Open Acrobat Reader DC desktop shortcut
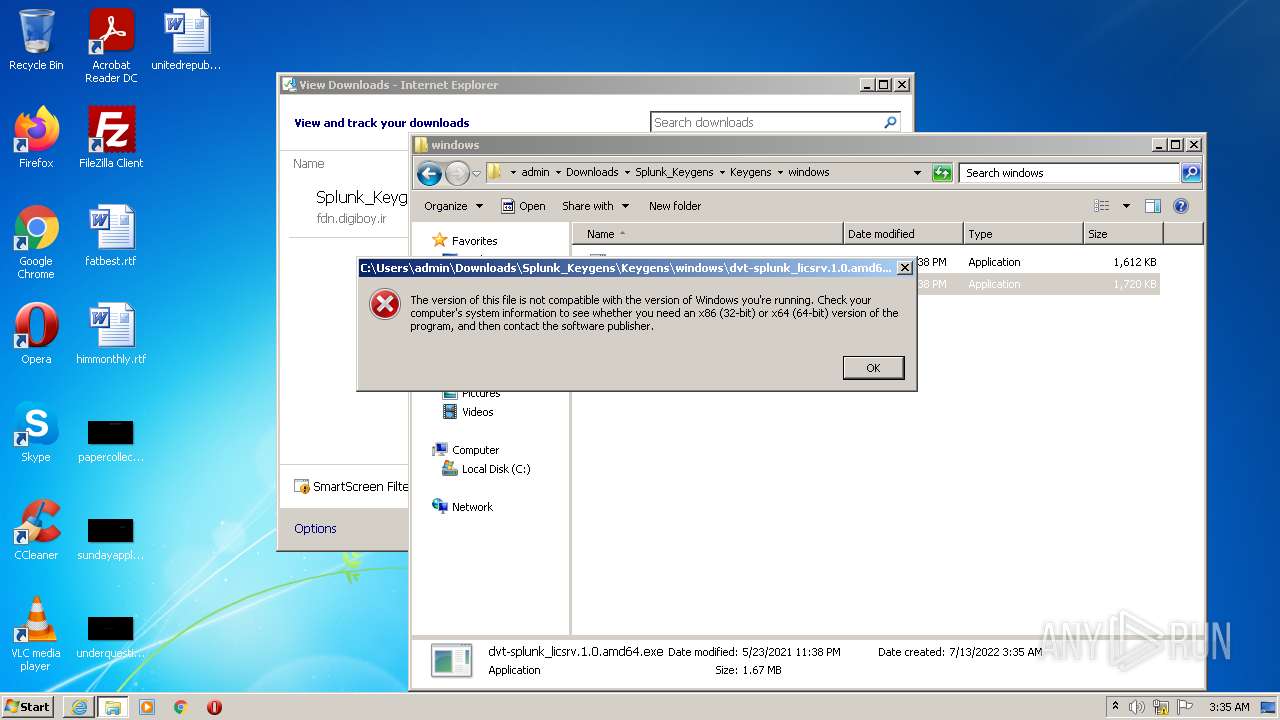This screenshot has width=1280, height=720. [111, 46]
